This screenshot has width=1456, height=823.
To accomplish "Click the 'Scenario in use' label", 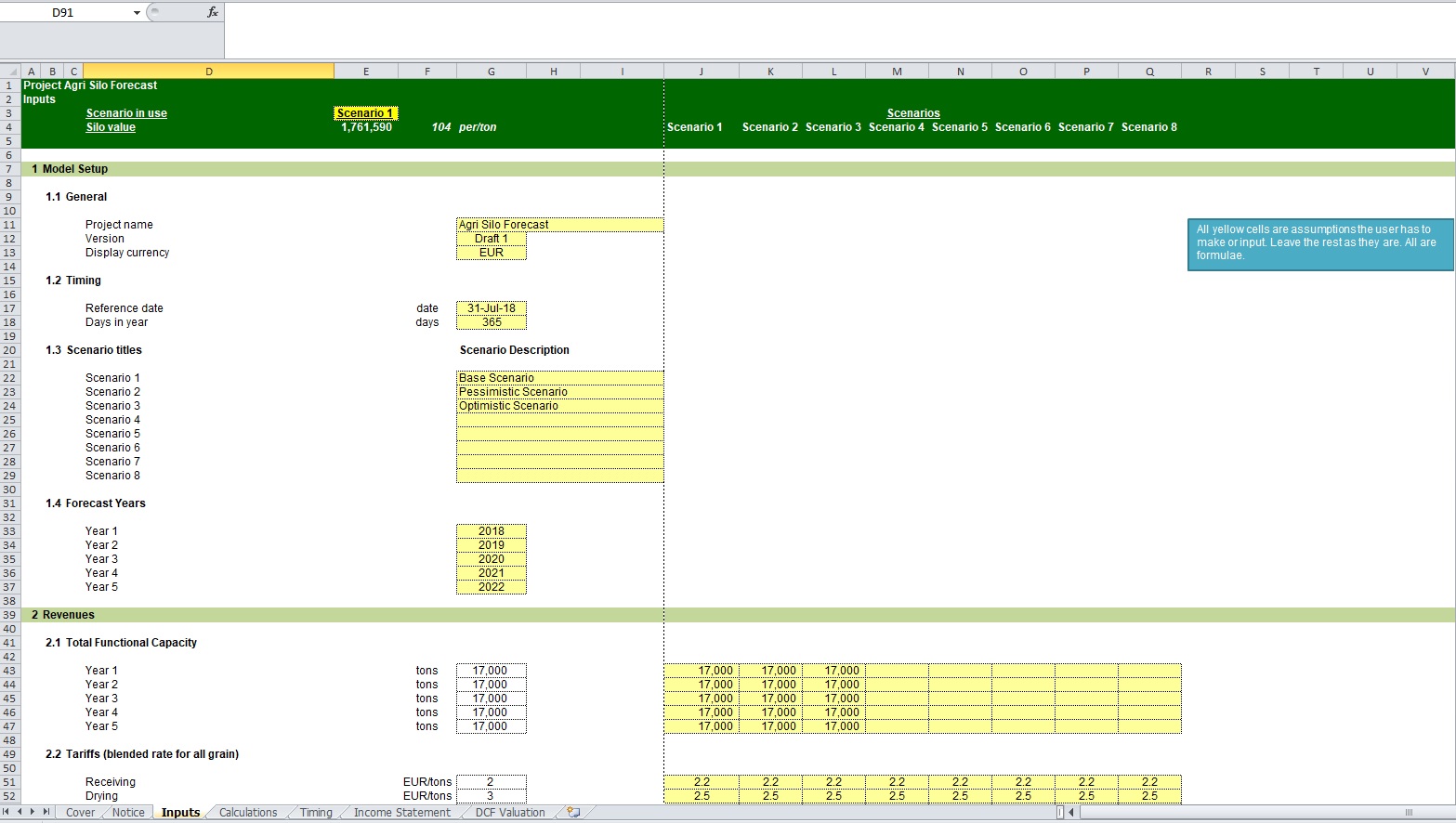I will tap(126, 113).
